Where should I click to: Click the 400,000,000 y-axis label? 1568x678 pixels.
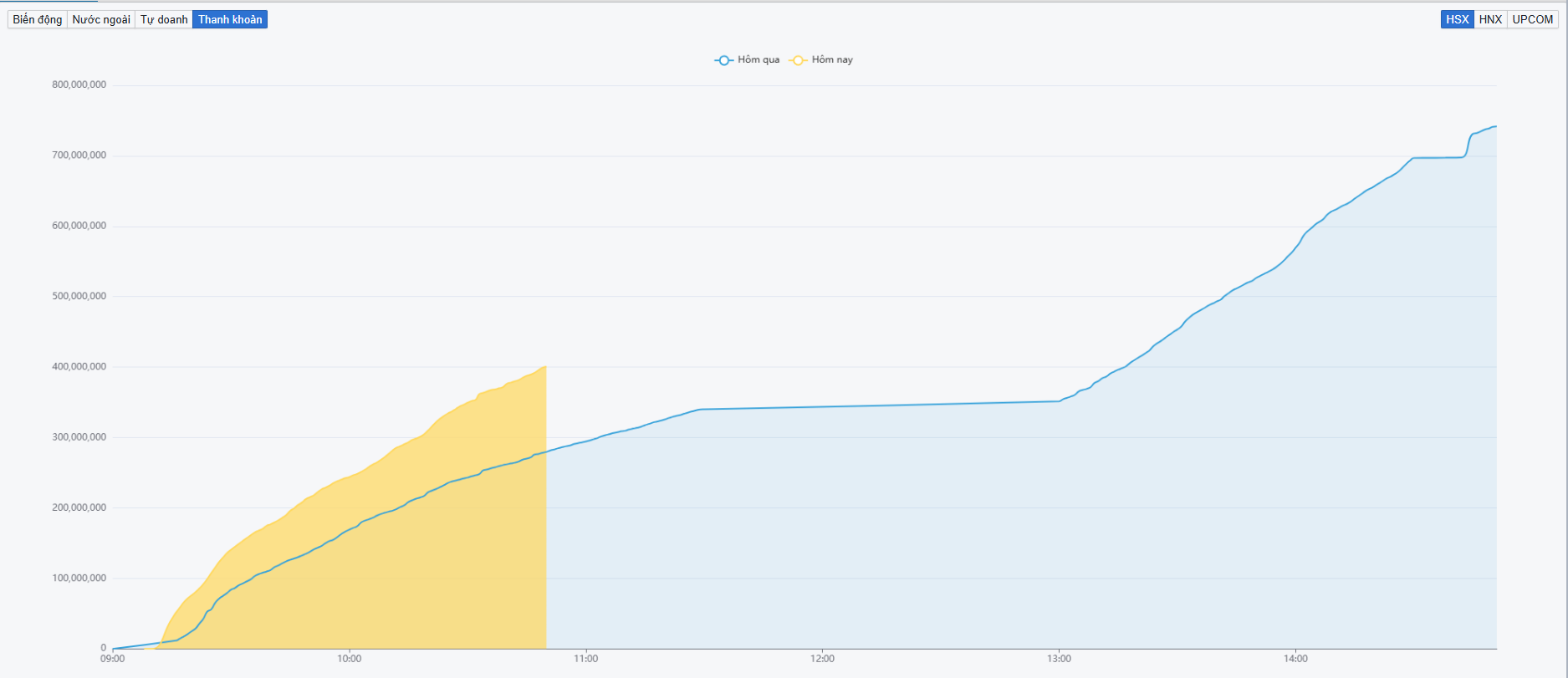pos(79,367)
